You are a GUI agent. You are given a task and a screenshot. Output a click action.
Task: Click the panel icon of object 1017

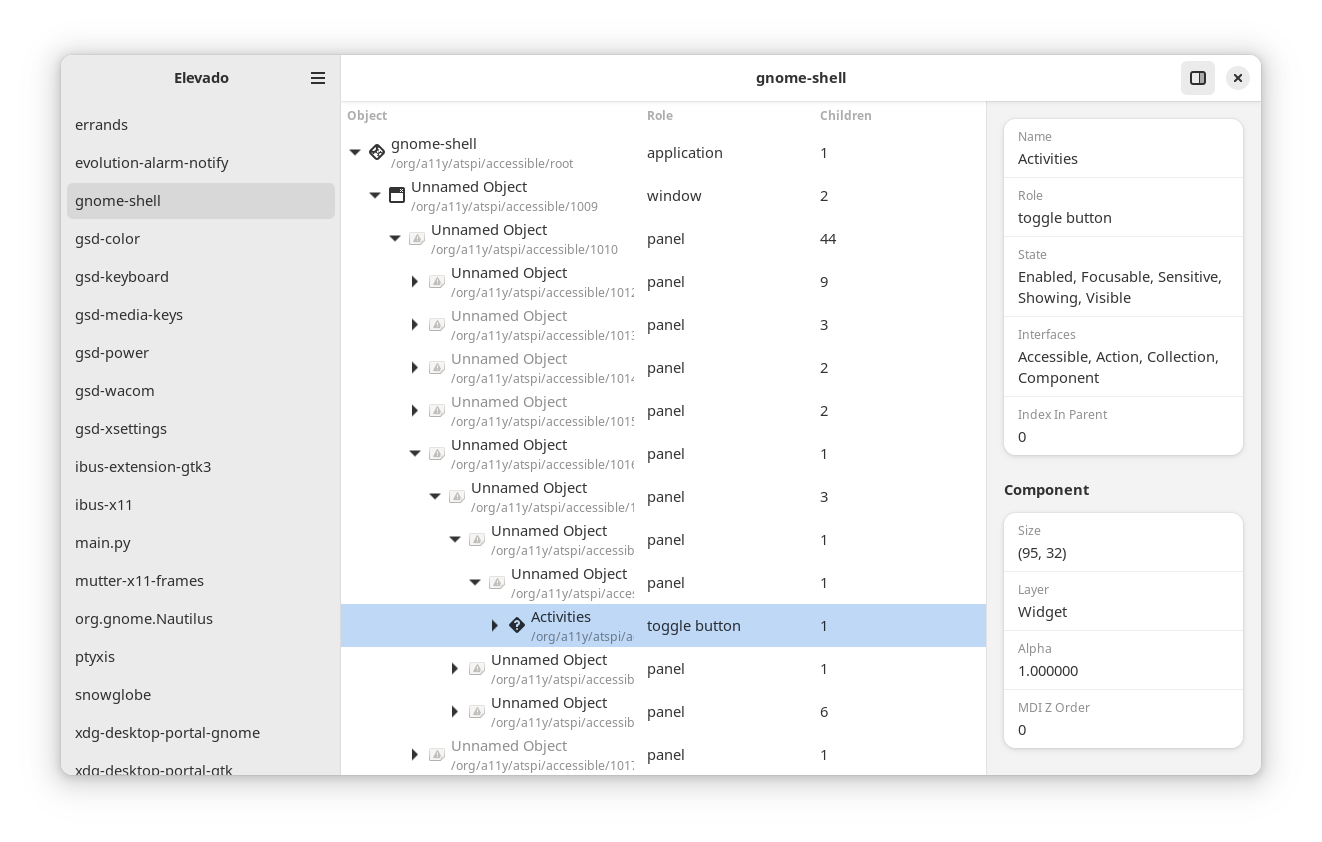tap(437, 754)
